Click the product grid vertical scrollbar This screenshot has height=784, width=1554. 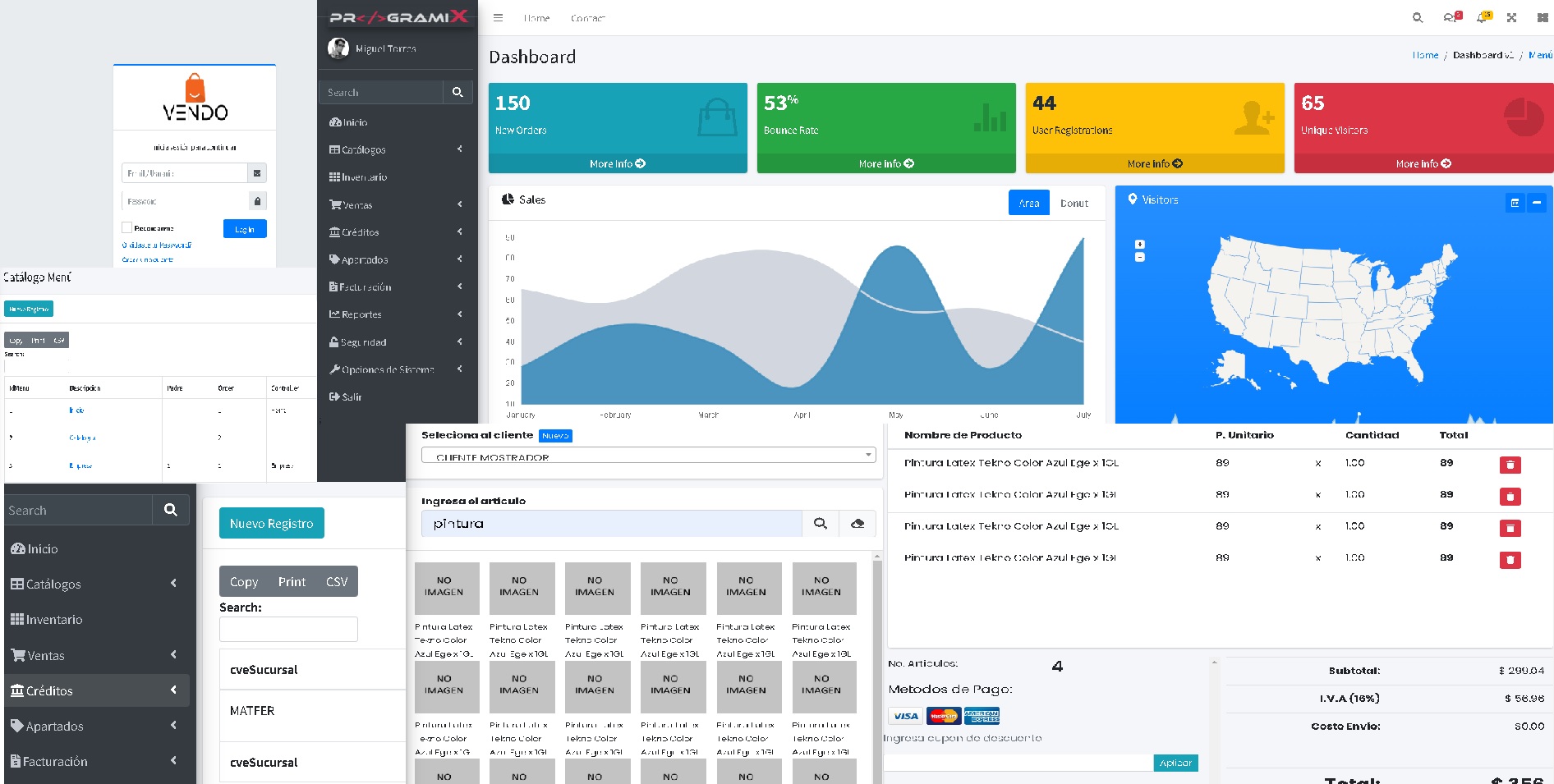tap(876, 657)
